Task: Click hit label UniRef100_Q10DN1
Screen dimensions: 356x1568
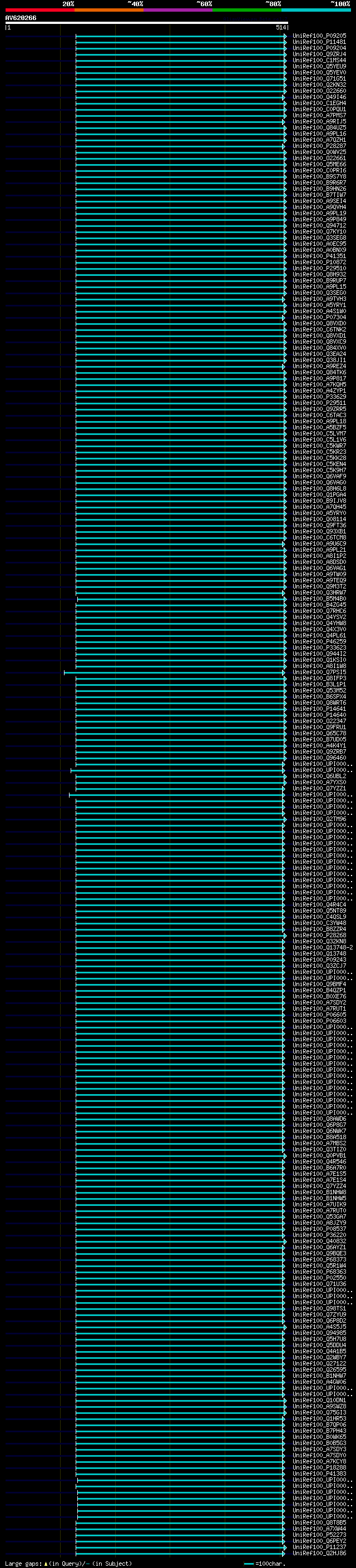Action: click(319, 1400)
